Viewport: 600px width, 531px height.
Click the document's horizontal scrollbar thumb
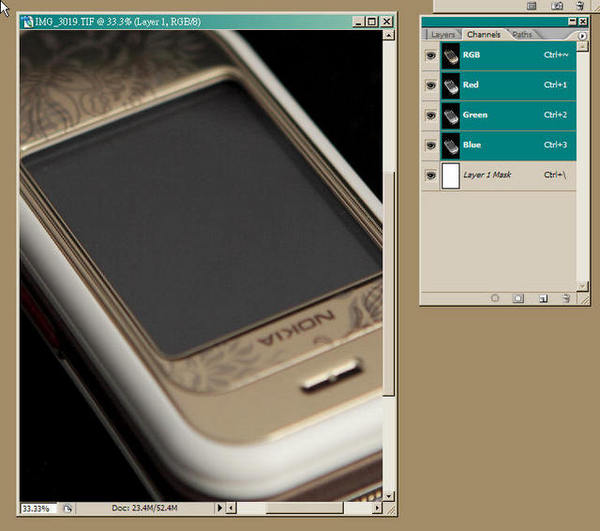304,508
